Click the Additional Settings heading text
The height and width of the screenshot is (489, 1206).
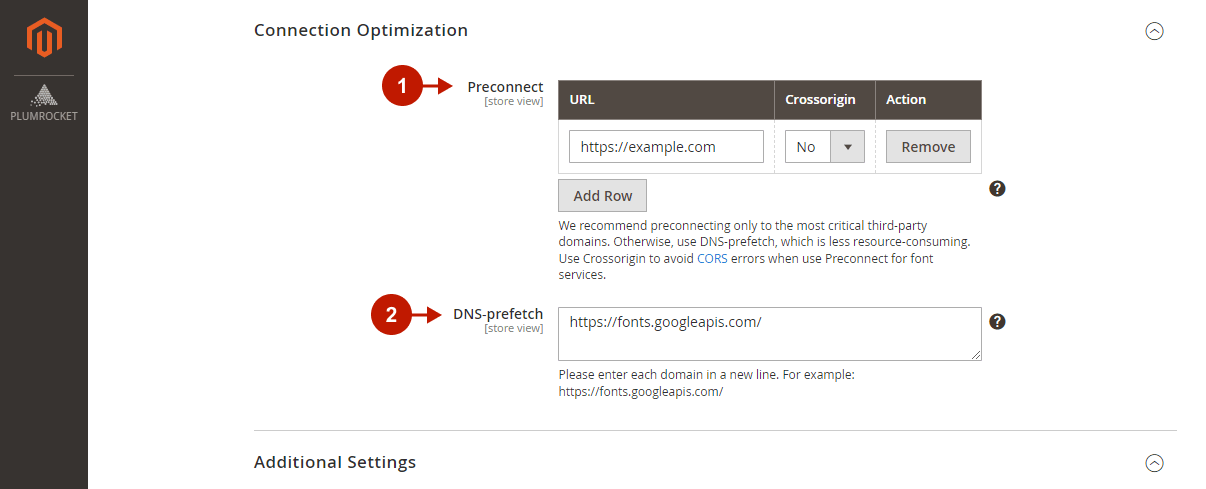click(x=335, y=462)
